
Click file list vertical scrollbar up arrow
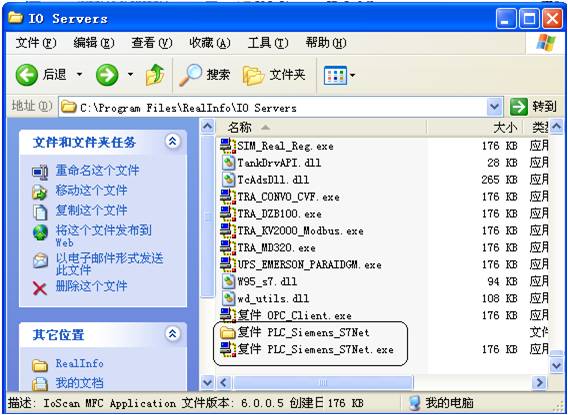click(556, 127)
